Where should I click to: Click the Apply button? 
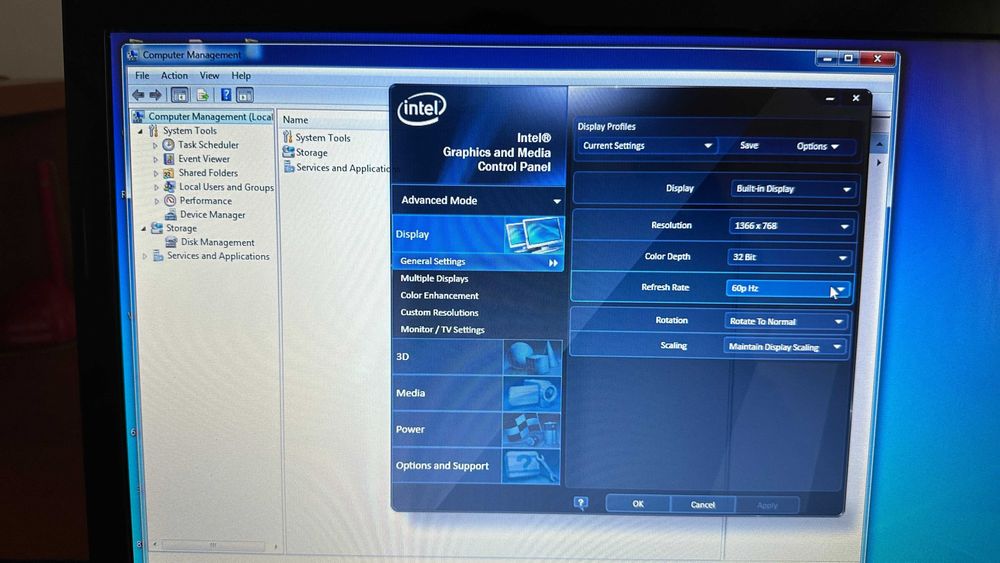click(767, 505)
